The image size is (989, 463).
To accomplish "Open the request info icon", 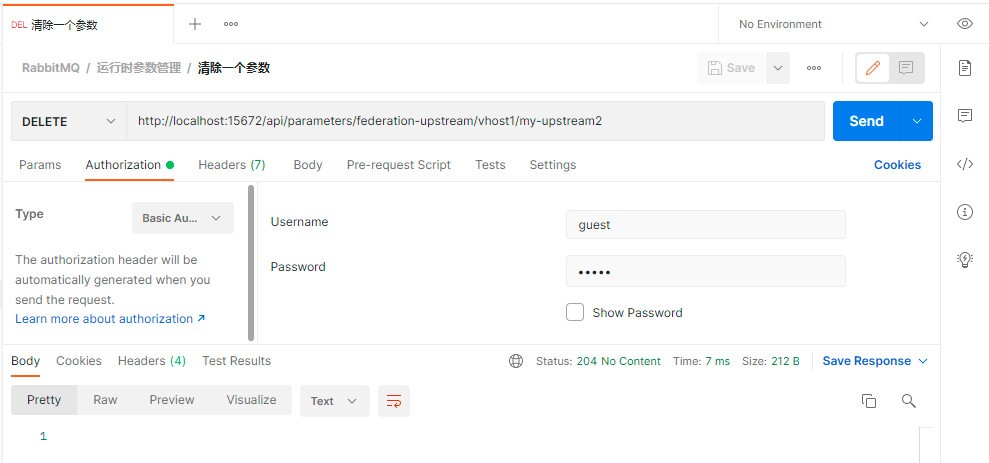I will pyautogui.click(x=964, y=212).
